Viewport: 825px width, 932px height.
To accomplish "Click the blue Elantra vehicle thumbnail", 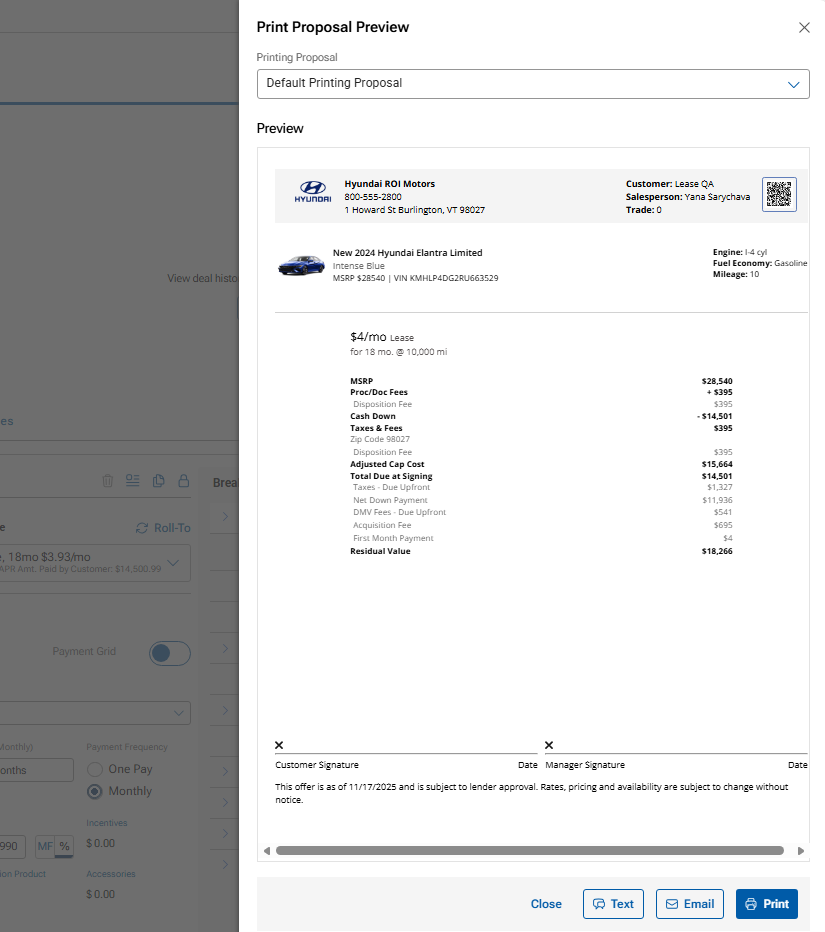I will pos(301,265).
